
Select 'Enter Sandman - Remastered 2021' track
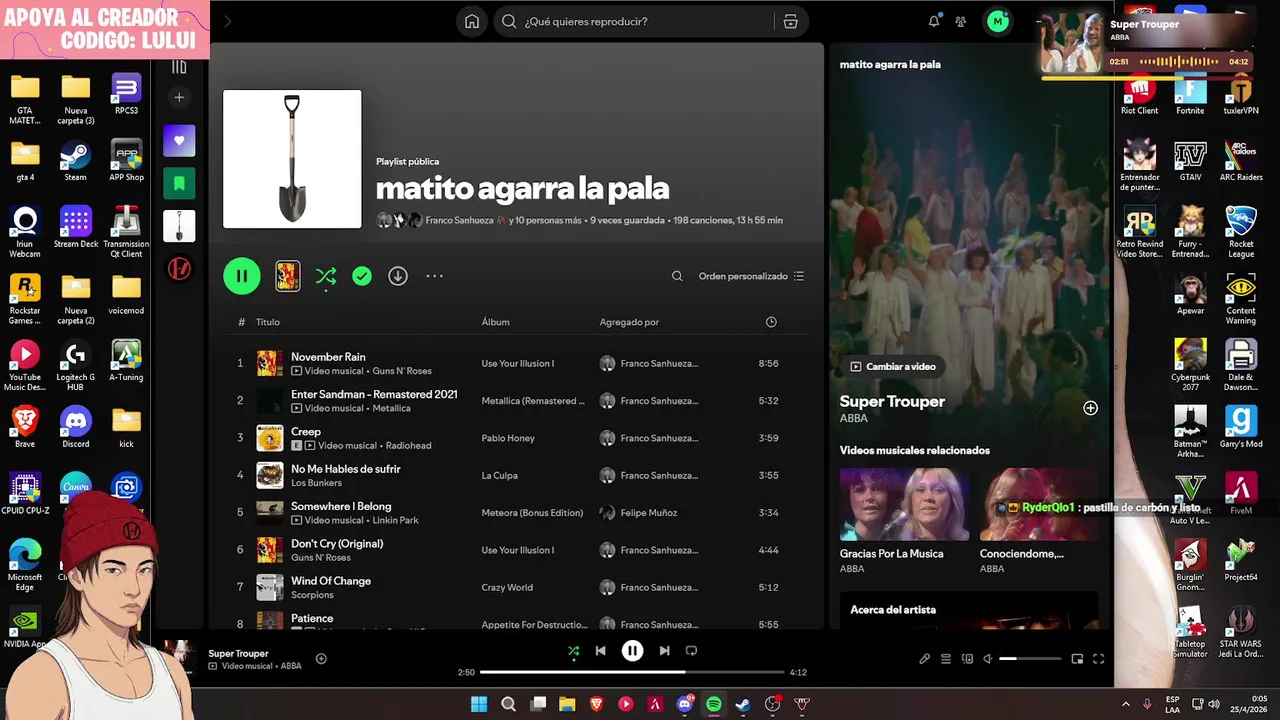point(374,394)
